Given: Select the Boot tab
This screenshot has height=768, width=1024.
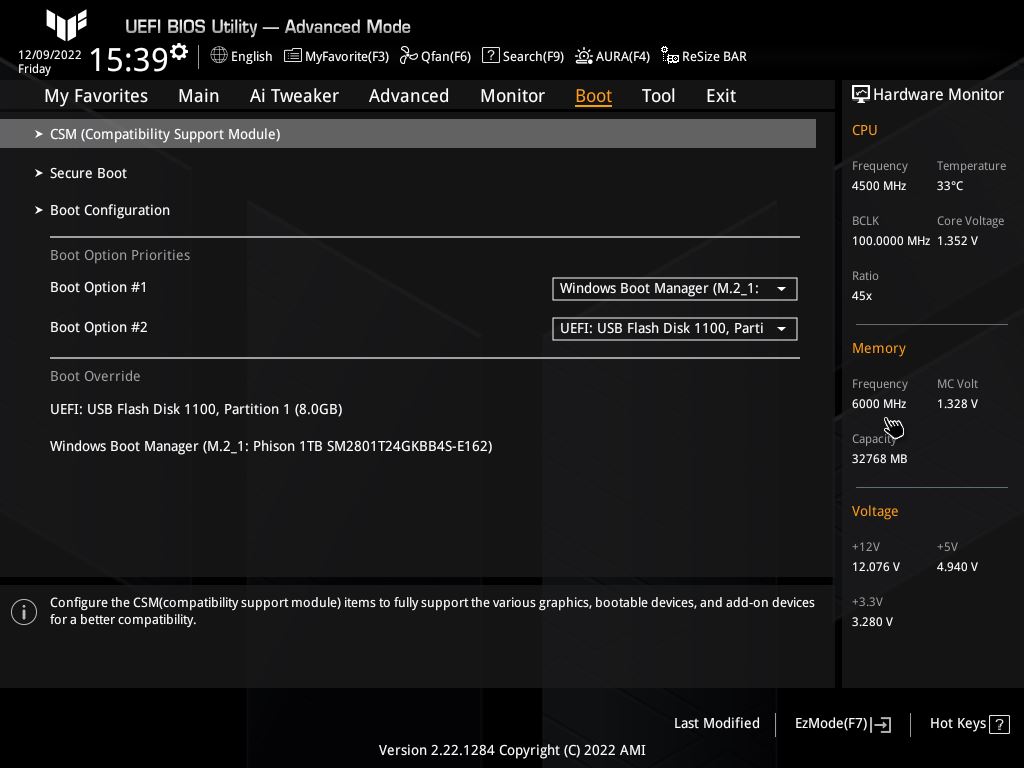Looking at the screenshot, I should 593,95.
